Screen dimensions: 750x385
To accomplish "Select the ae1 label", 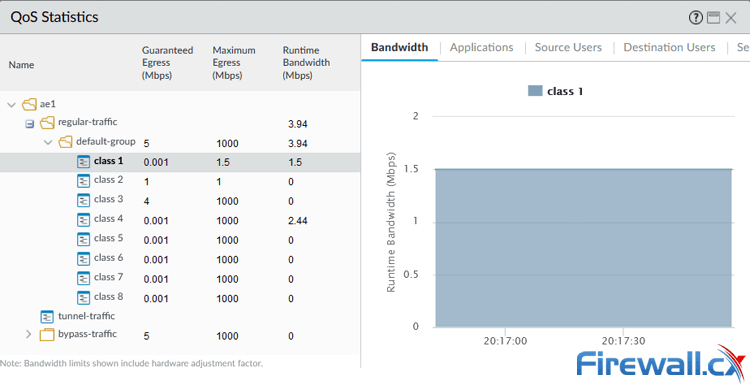I will coord(48,104).
